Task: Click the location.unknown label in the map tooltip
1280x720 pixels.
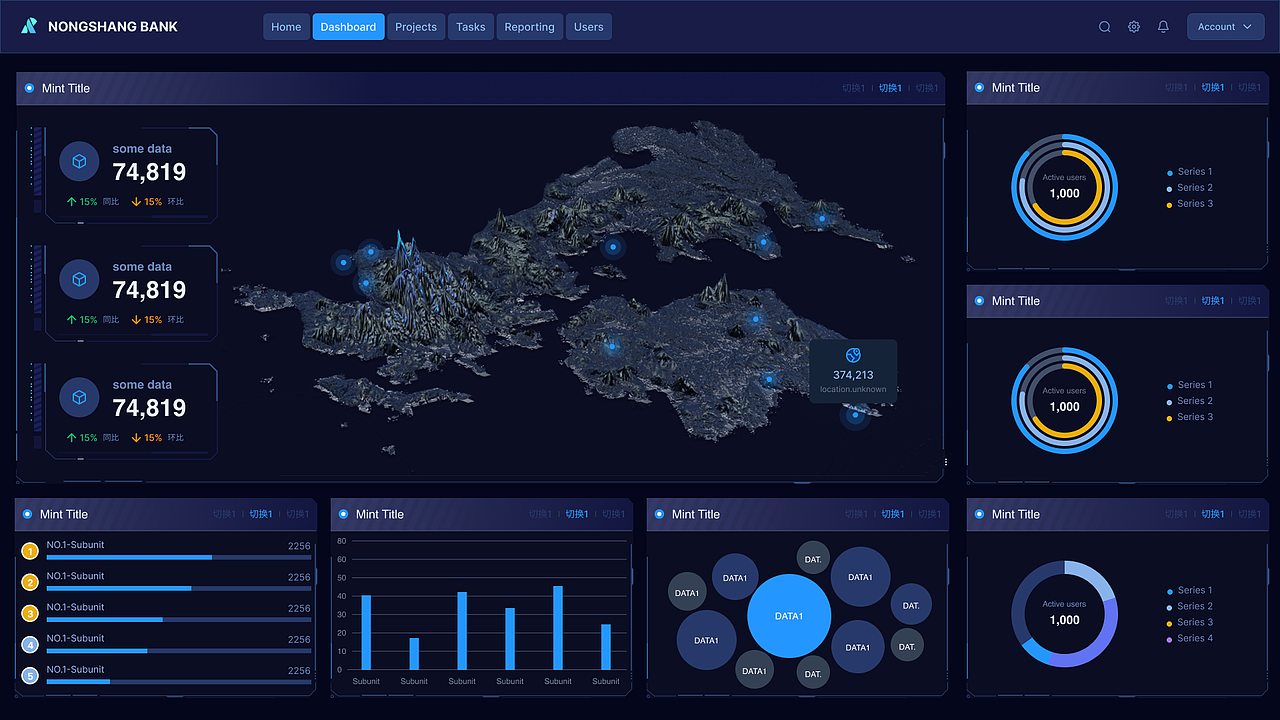Action: click(853, 389)
